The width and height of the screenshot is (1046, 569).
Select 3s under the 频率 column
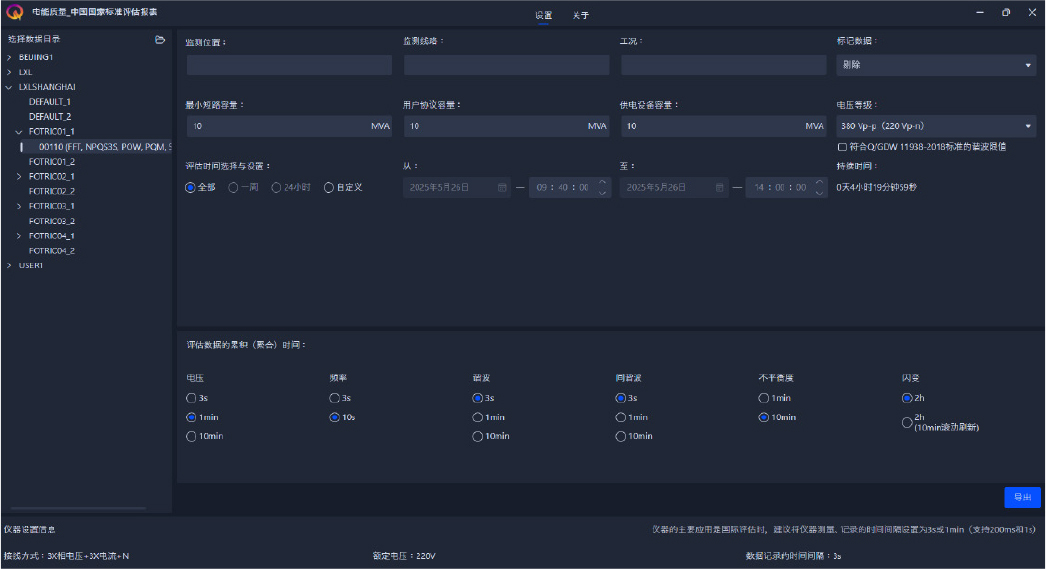tap(334, 398)
